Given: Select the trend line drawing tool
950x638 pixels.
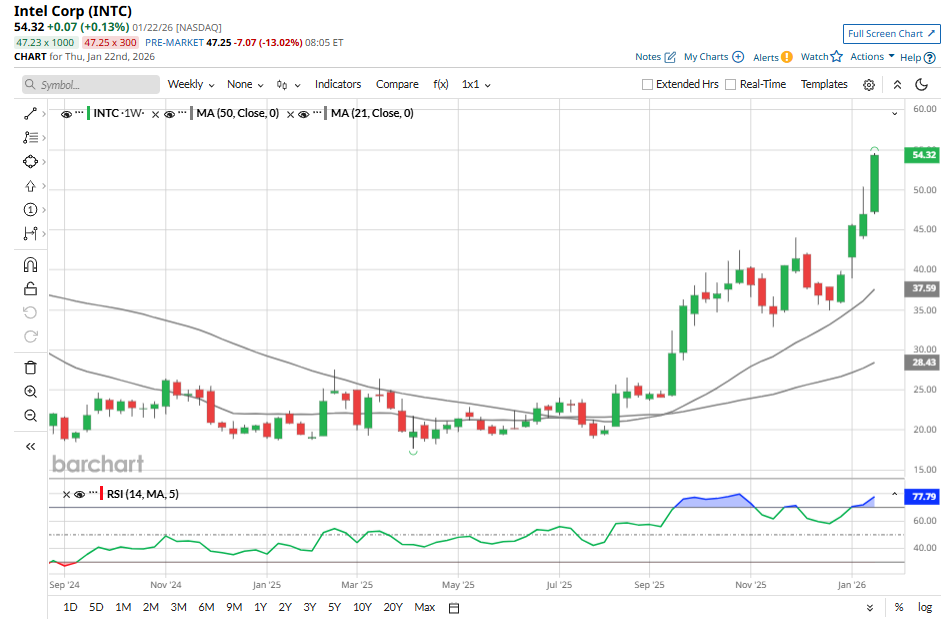Looking at the screenshot, I should click(30, 114).
